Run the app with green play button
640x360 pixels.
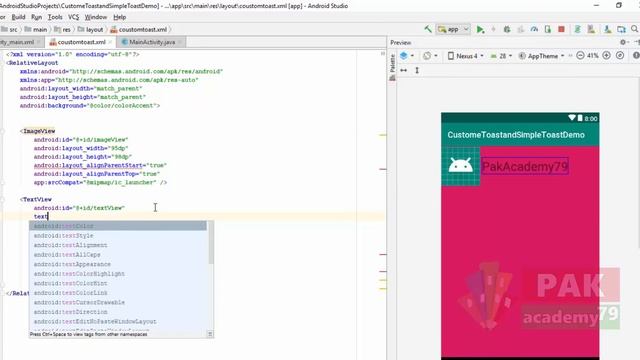click(x=480, y=29)
